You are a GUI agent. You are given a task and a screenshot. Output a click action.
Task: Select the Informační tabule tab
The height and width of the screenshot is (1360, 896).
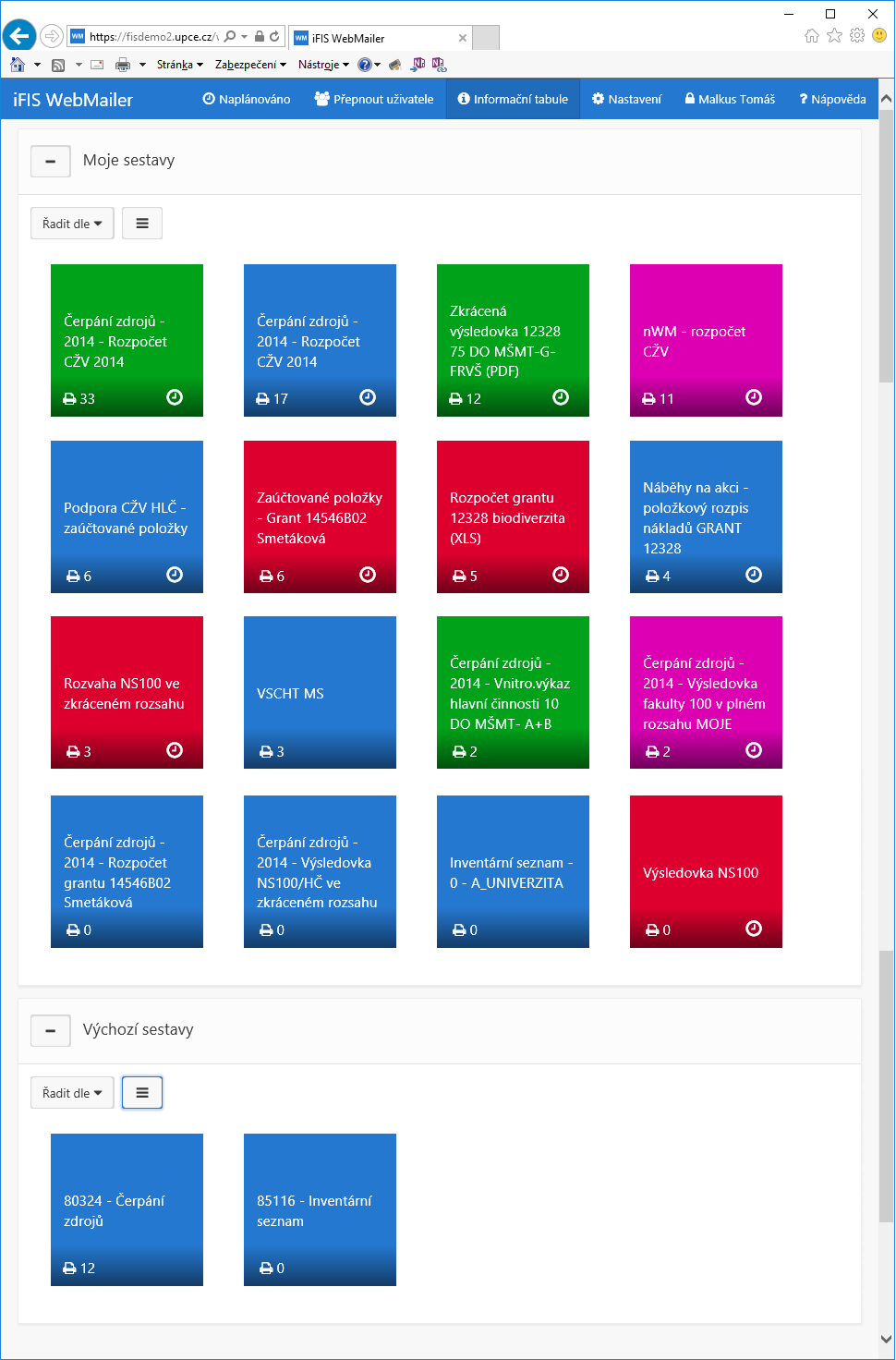(x=513, y=99)
